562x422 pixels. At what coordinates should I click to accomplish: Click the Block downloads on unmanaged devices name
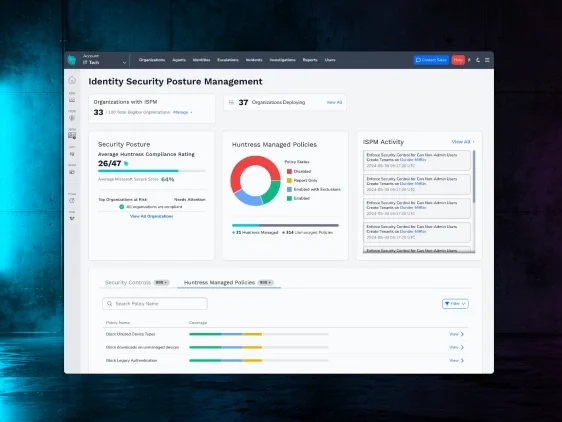click(x=142, y=347)
